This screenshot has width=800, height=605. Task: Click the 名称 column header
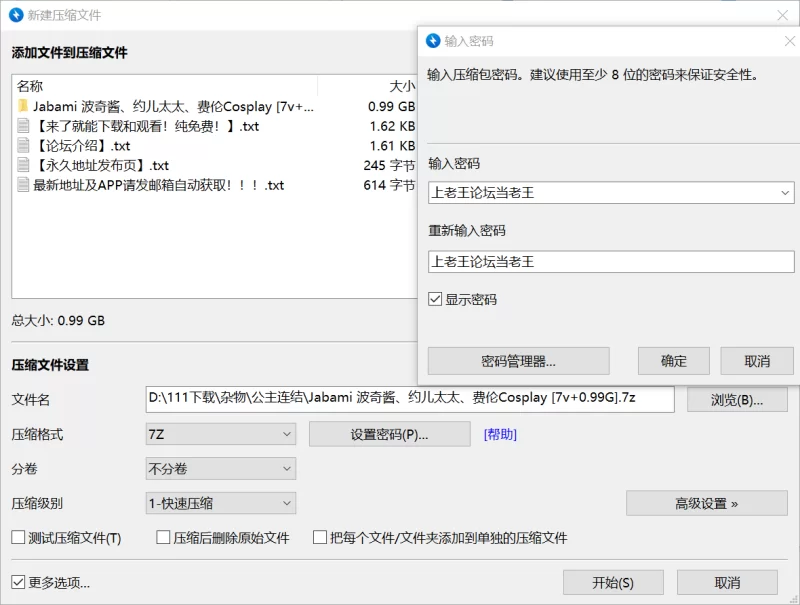pos(30,86)
